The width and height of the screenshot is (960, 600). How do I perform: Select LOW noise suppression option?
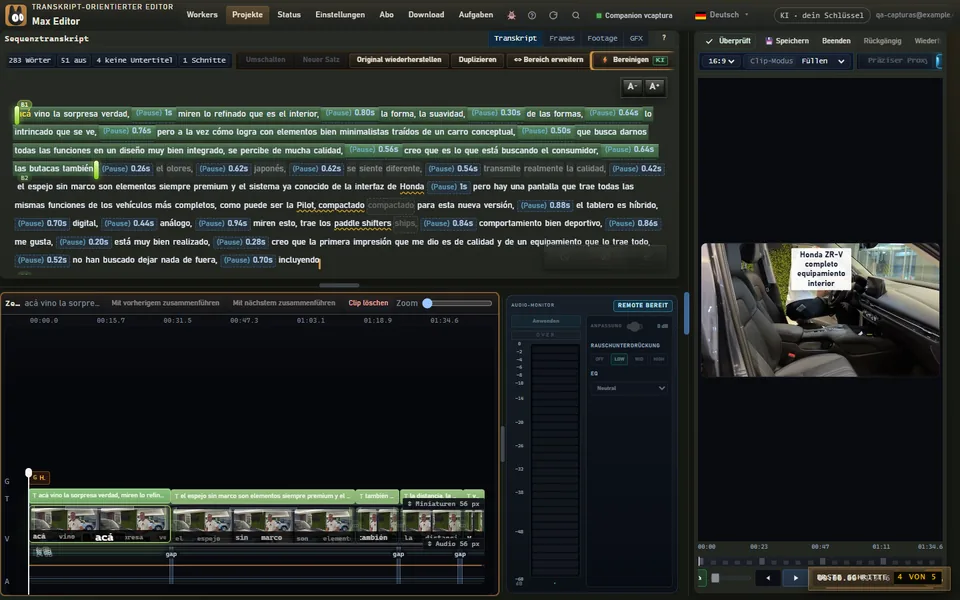coord(619,359)
